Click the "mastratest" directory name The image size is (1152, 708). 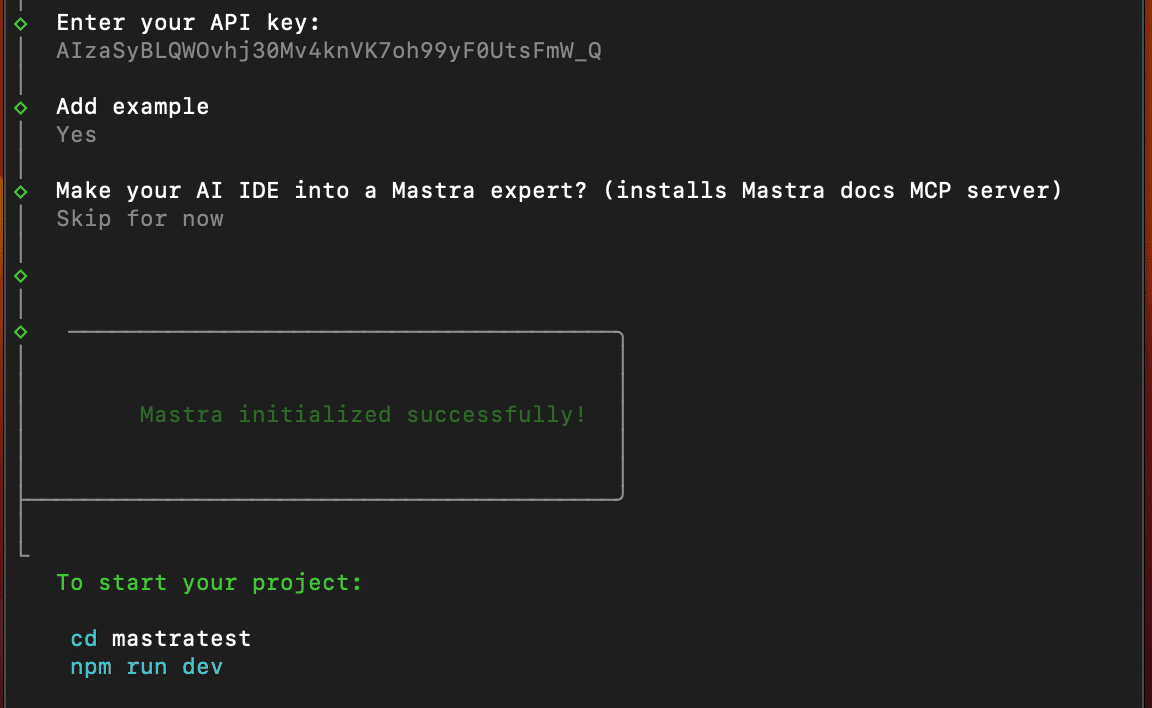coord(181,638)
